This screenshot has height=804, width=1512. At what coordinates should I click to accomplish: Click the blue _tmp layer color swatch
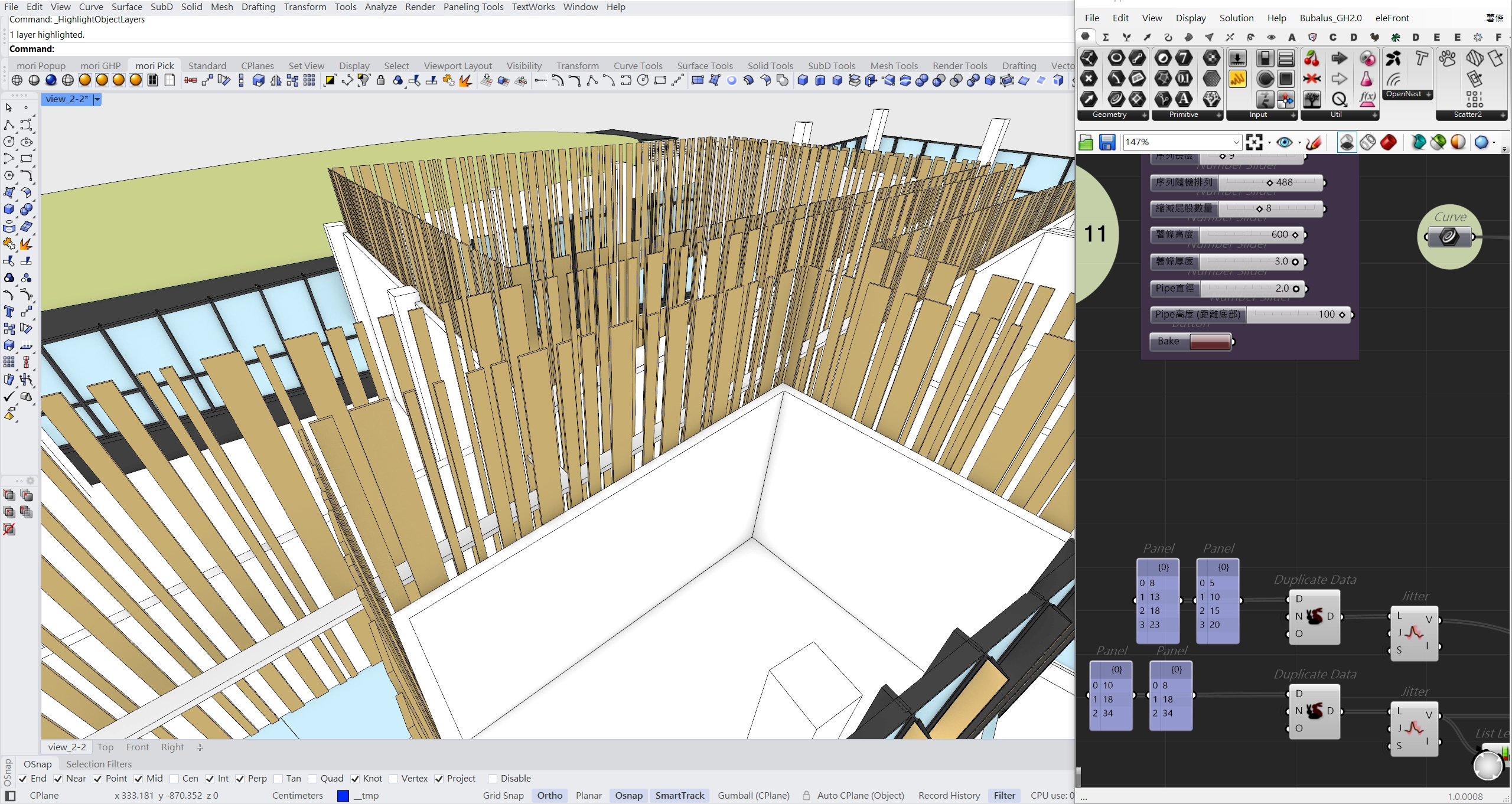click(343, 796)
